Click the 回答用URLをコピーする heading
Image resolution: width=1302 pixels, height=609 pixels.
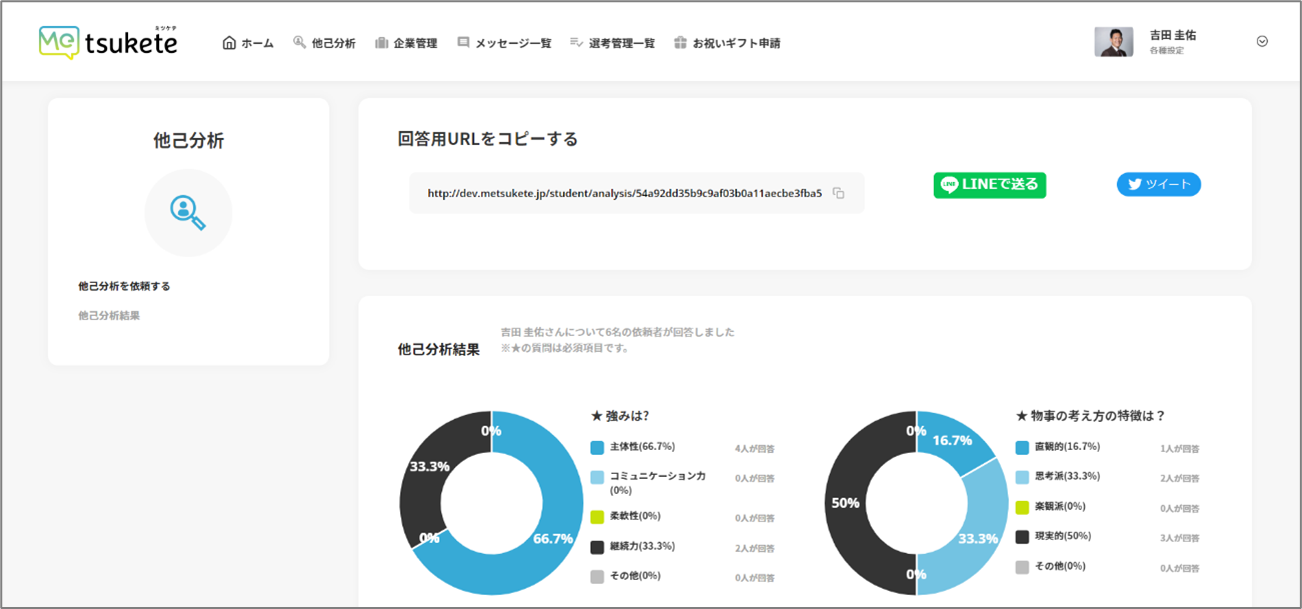[488, 139]
